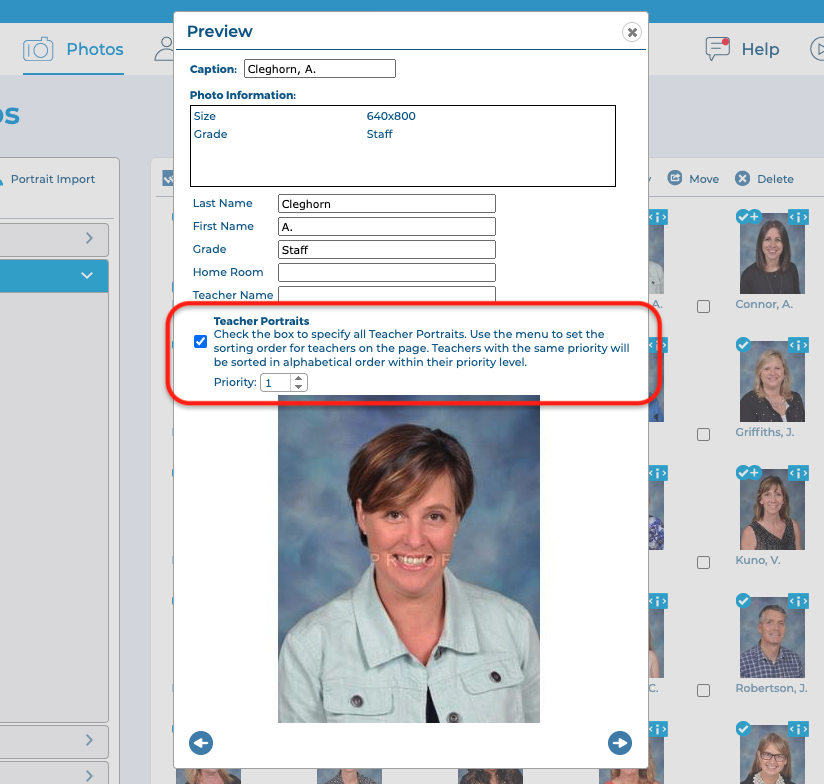
Task: Click the Home Room input field
Action: 386,272
